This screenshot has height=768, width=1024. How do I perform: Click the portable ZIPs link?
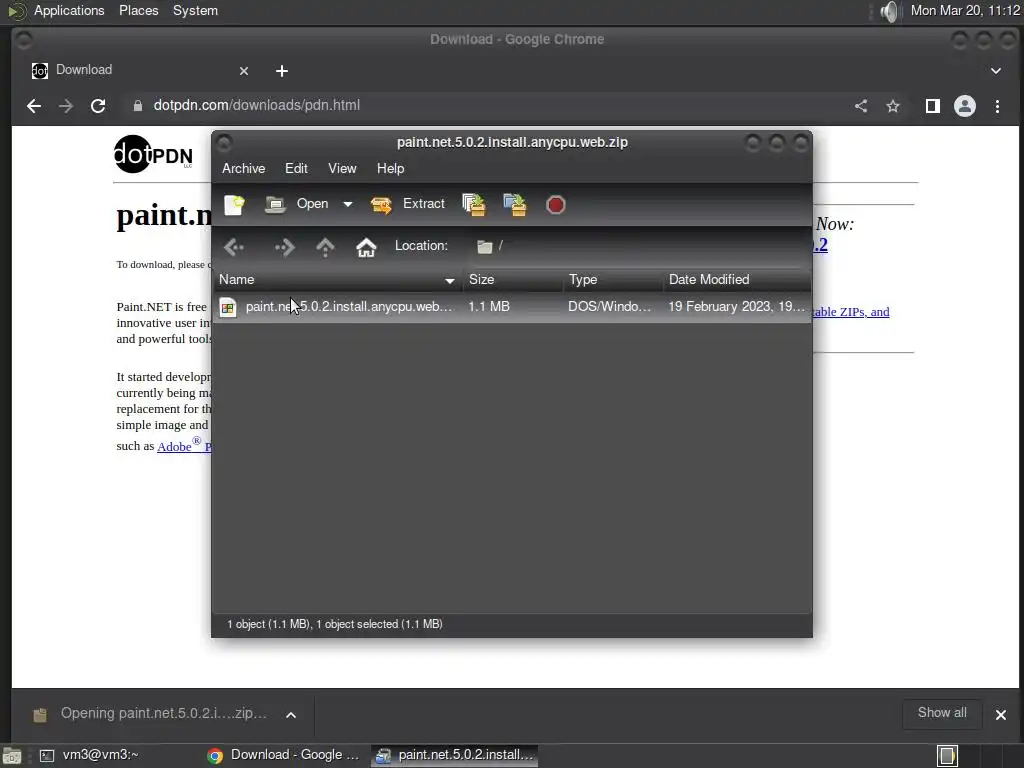tap(852, 312)
